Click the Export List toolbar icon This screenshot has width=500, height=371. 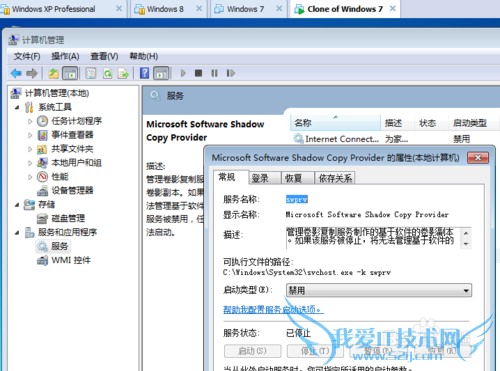click(123, 73)
